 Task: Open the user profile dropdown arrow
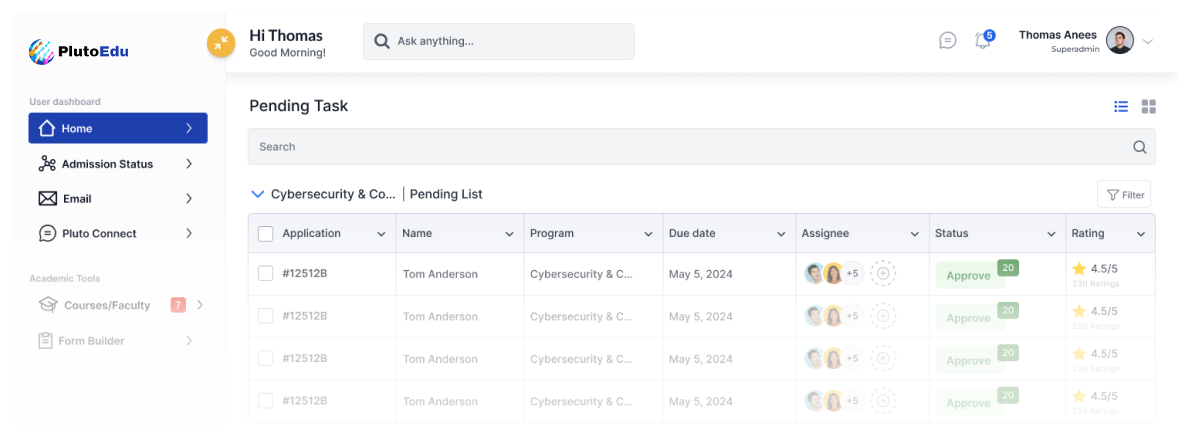pos(1148,42)
